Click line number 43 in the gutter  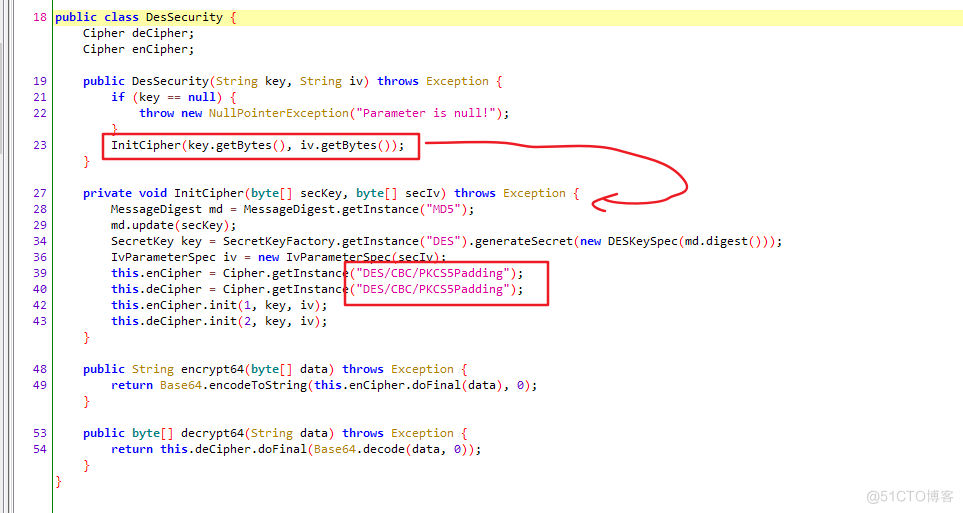click(x=39, y=321)
